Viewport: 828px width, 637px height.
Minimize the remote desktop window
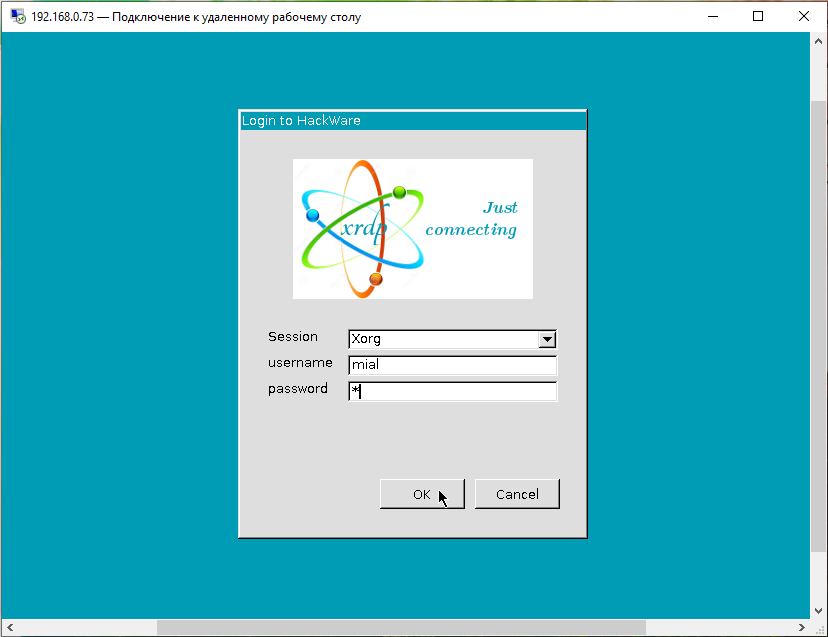(x=712, y=16)
